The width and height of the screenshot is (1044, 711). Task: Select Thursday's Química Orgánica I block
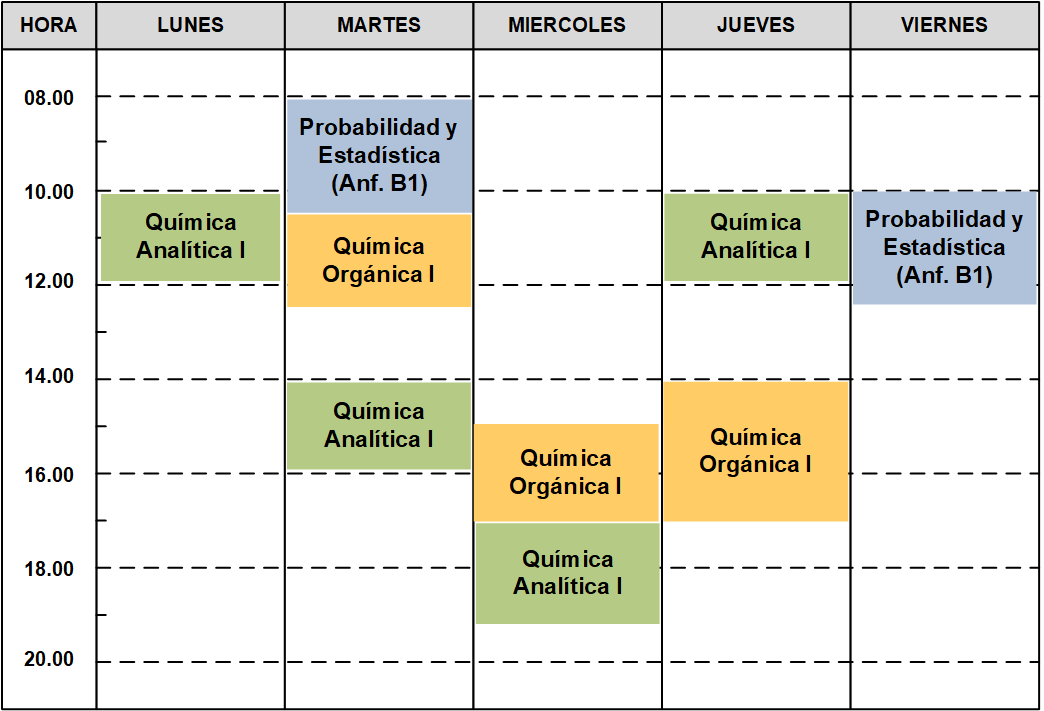pos(756,451)
